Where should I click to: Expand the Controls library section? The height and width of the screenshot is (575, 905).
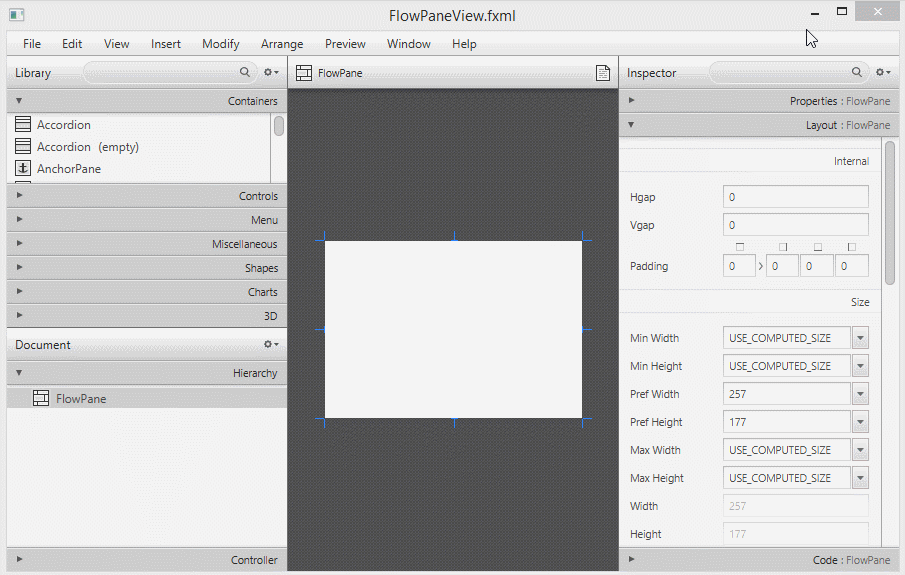pos(145,196)
